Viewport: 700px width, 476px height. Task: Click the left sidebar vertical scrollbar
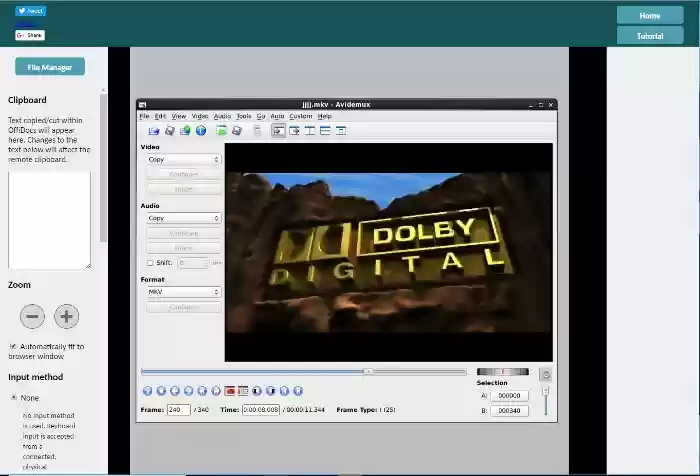coord(103,167)
